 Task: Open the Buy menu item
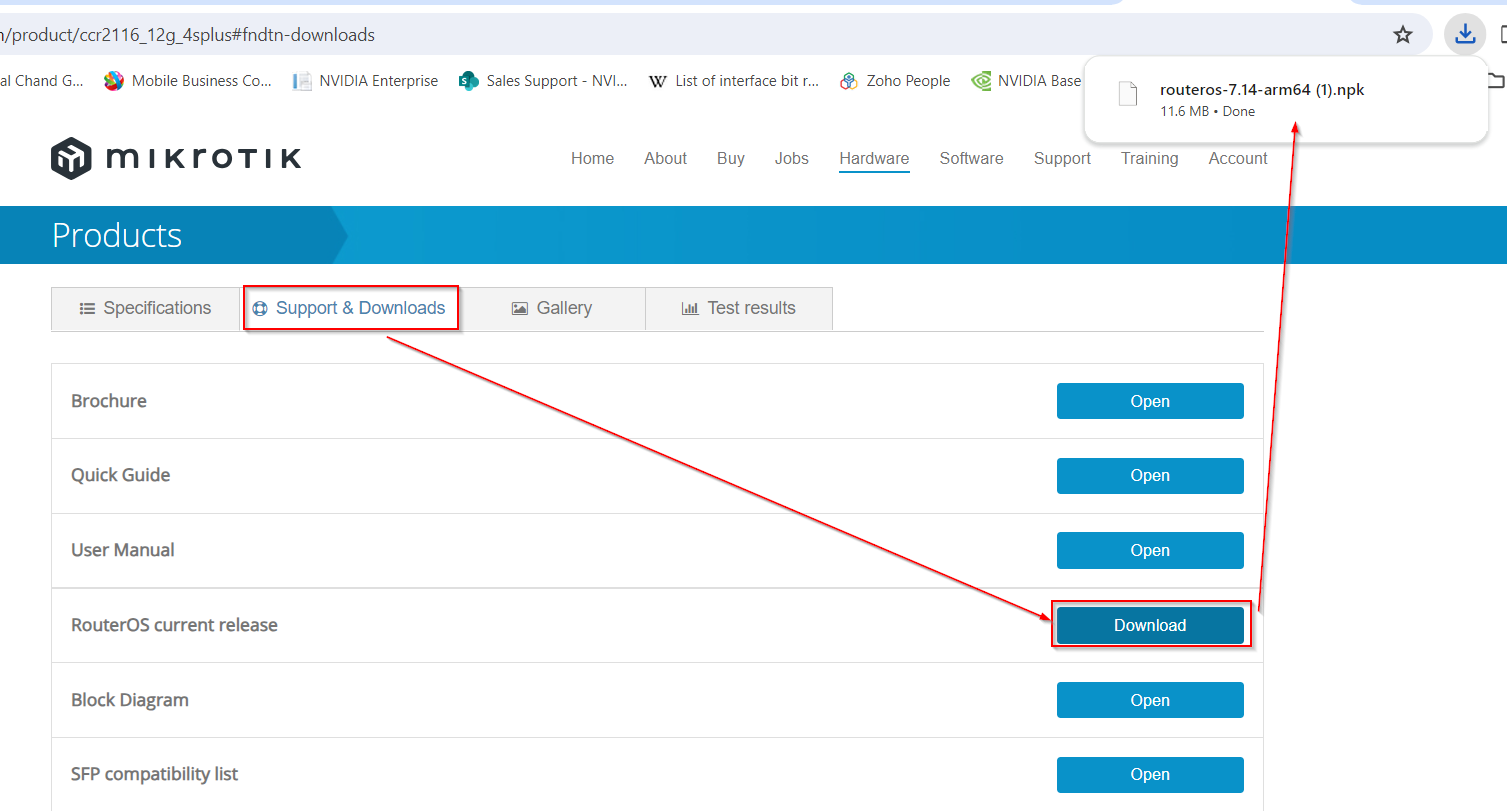pos(731,158)
